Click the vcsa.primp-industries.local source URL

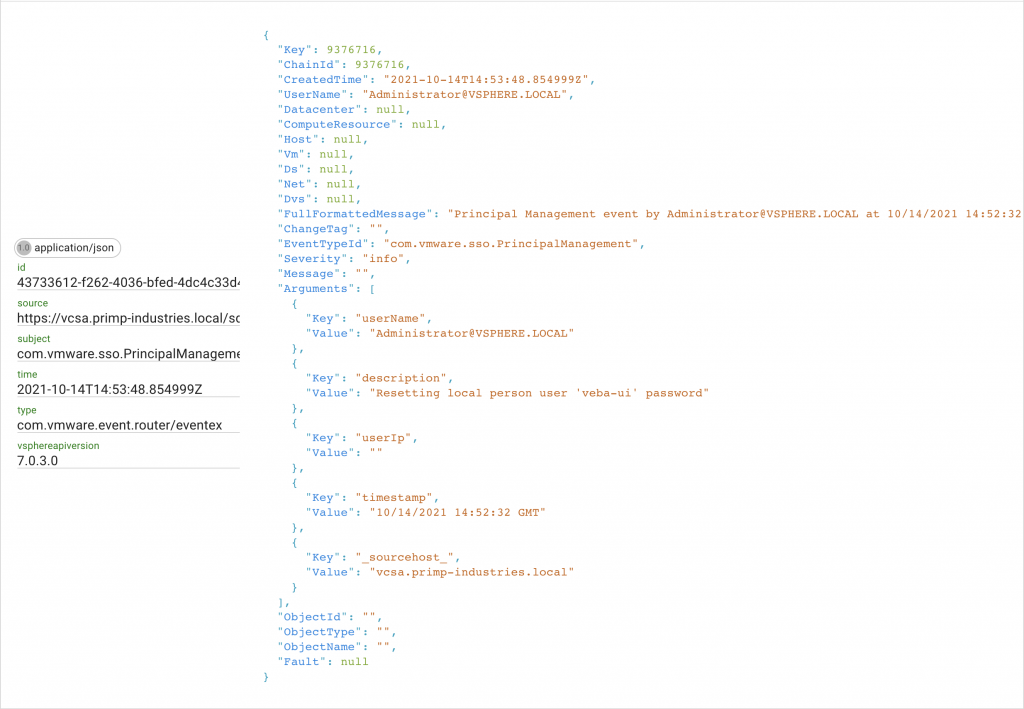pos(128,318)
